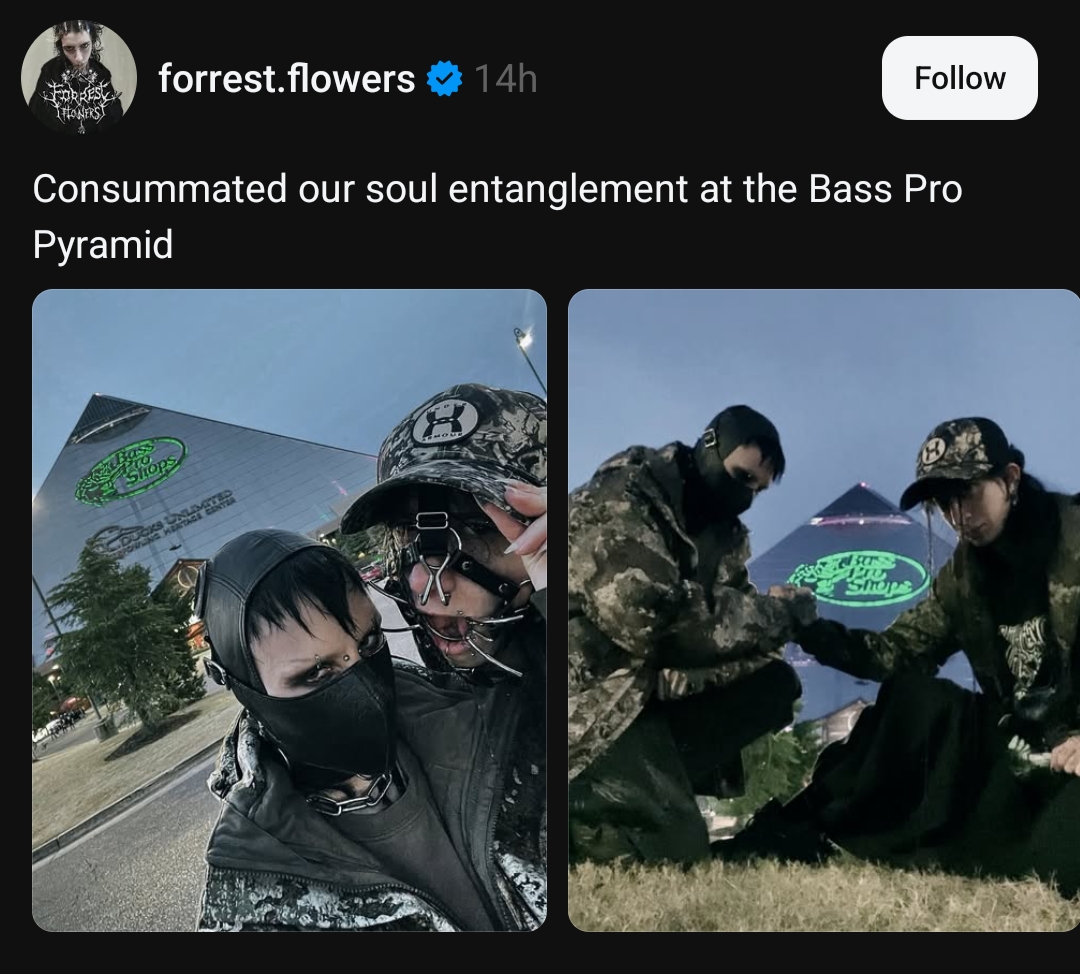The width and height of the screenshot is (1080, 974).
Task: Click the green Bass Pro Shops logo in left photo
Action: click(131, 470)
